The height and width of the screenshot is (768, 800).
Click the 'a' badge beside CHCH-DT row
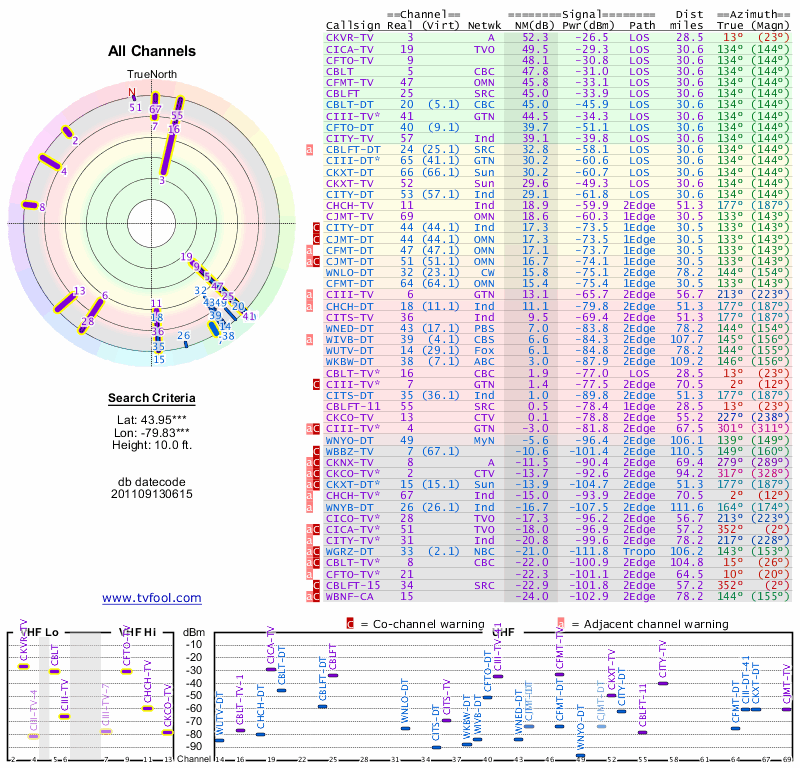309,306
